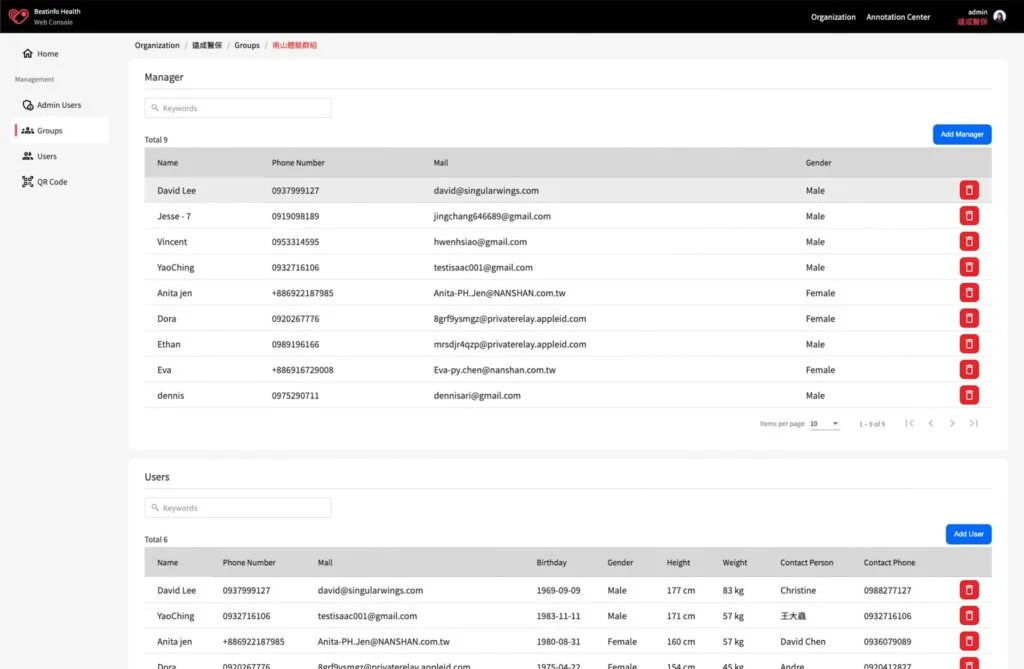Select contact person Christine

coord(797,590)
